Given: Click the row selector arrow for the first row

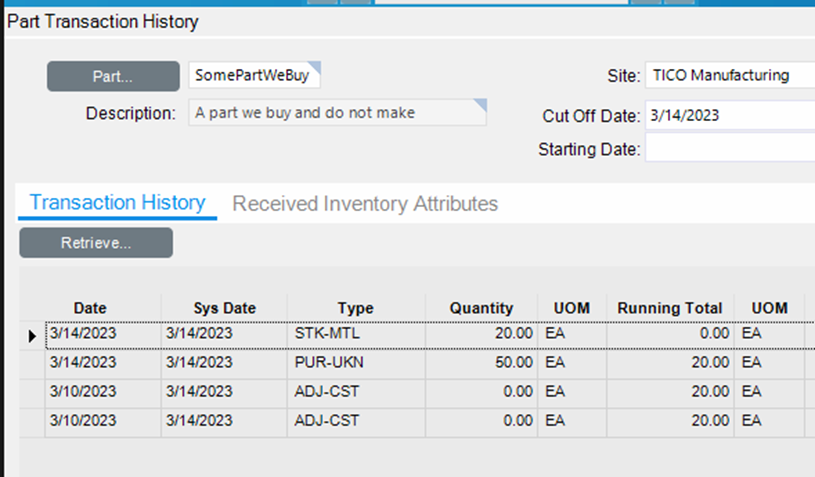Looking at the screenshot, I should coord(32,335).
